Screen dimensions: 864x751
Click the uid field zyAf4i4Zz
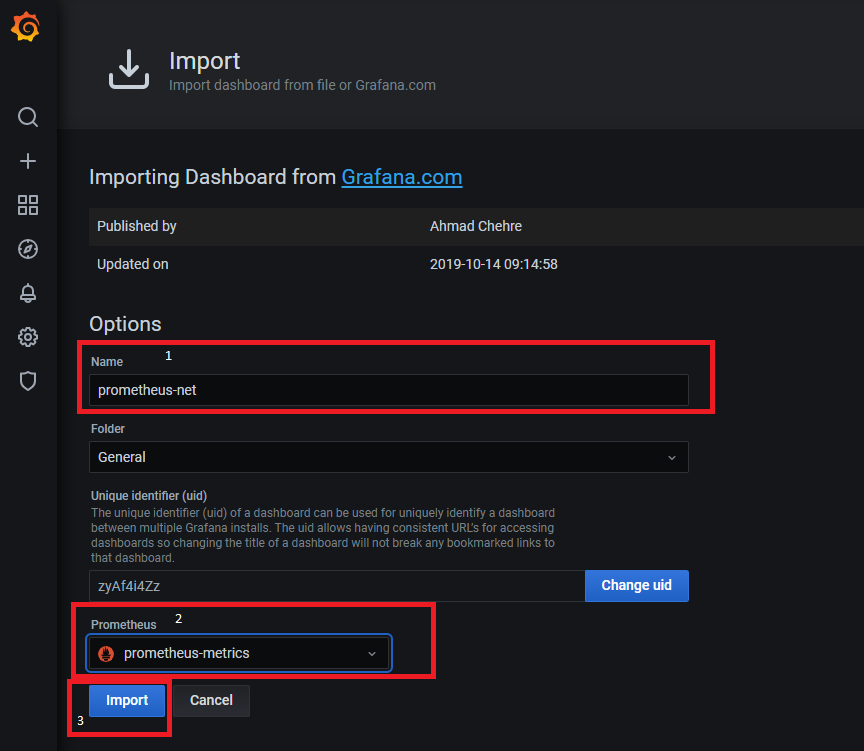pyautogui.click(x=337, y=586)
